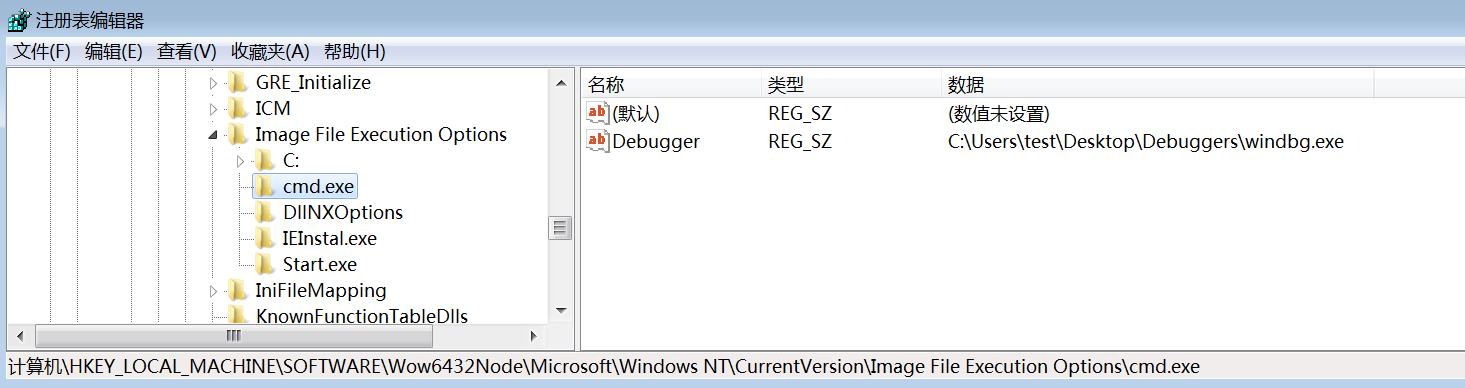Select the Start.exe folder icon

coord(265,264)
